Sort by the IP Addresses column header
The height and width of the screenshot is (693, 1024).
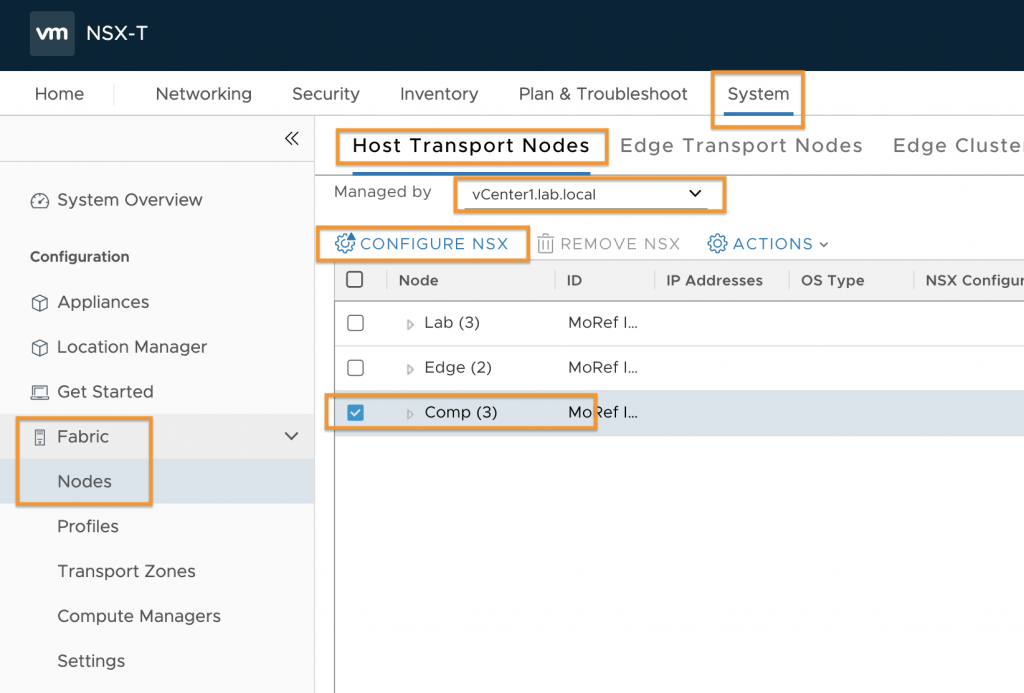[x=714, y=280]
